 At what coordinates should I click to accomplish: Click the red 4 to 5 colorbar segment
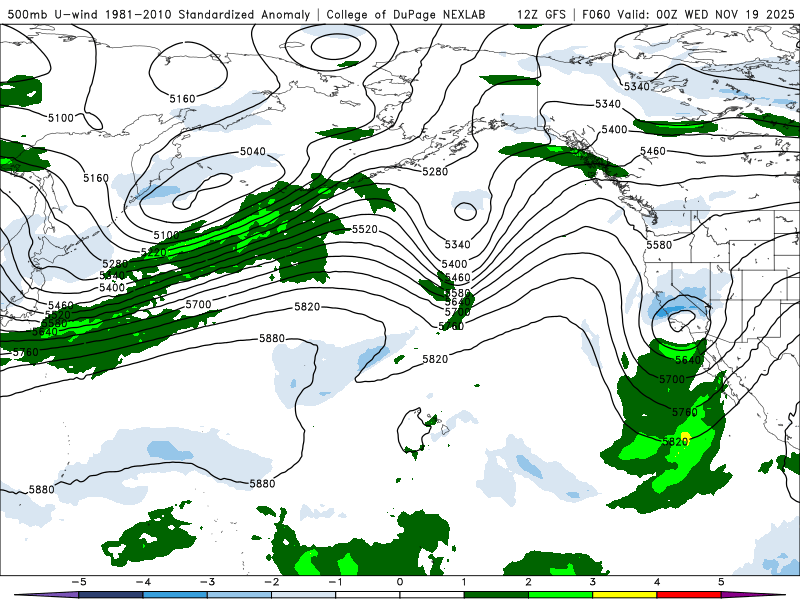pos(689,595)
